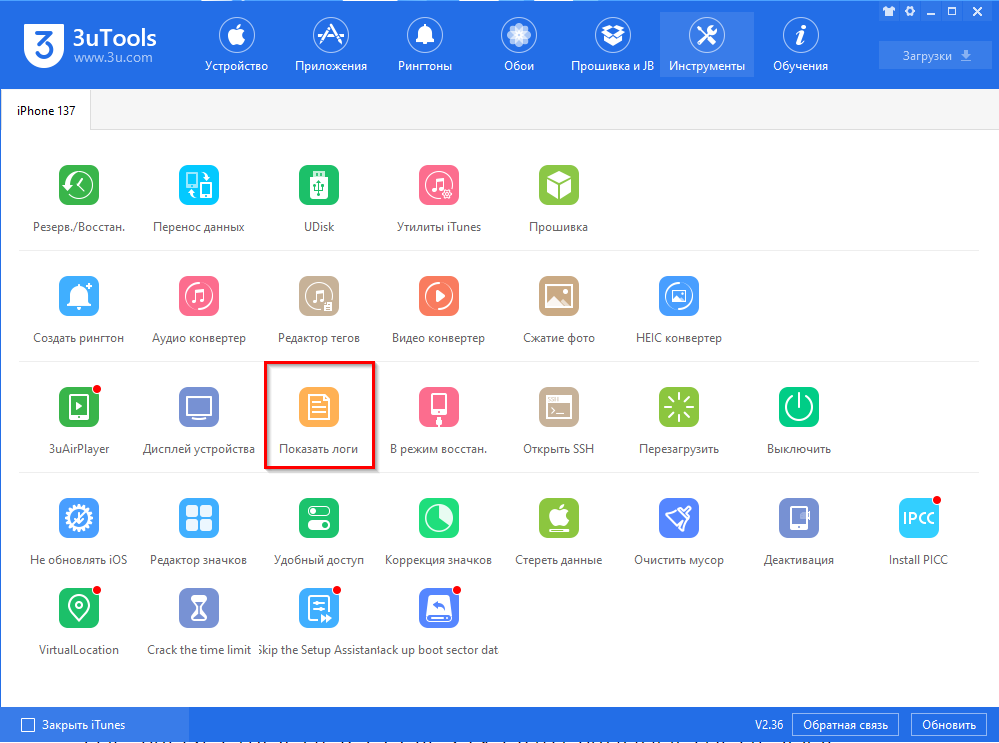Switch to the Устройство section

point(236,44)
